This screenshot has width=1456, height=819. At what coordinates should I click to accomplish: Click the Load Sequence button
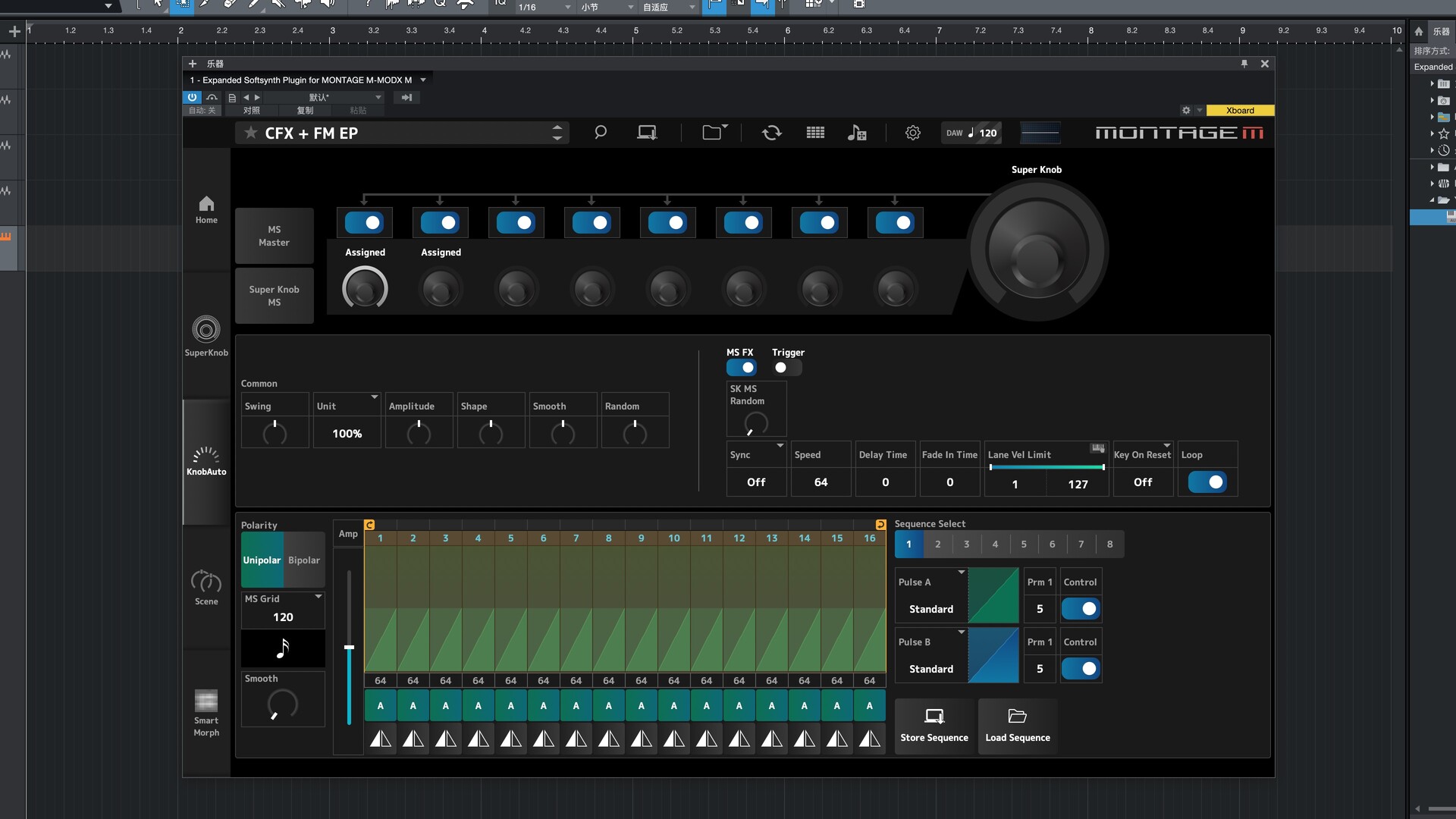tap(1017, 726)
